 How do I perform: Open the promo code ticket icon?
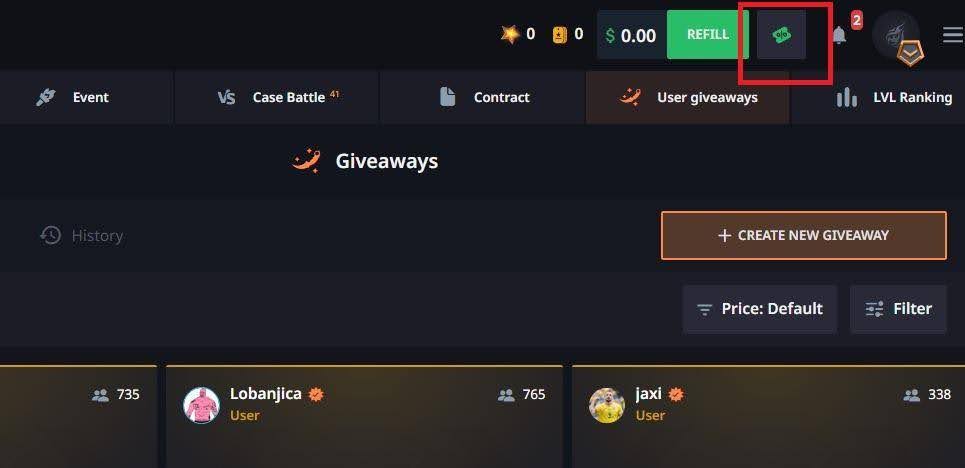coord(782,35)
